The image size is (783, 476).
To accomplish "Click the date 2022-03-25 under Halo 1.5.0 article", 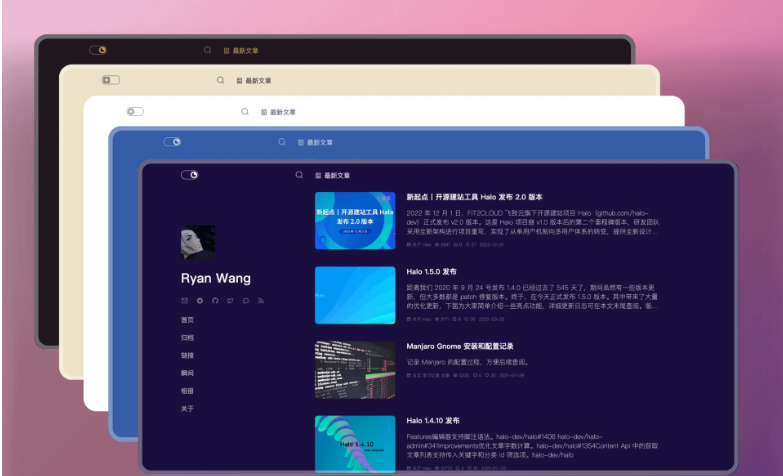I will click(492, 319).
